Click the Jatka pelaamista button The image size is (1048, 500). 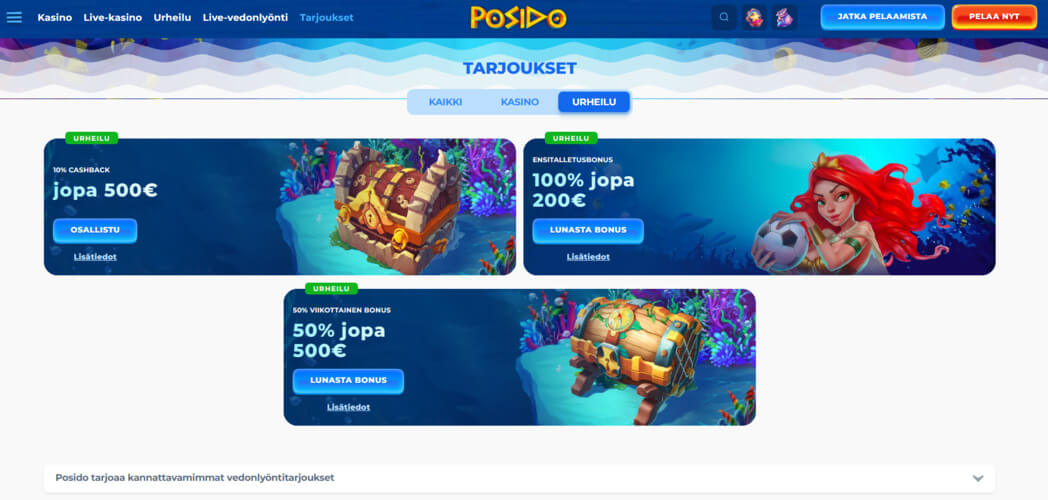click(x=882, y=17)
